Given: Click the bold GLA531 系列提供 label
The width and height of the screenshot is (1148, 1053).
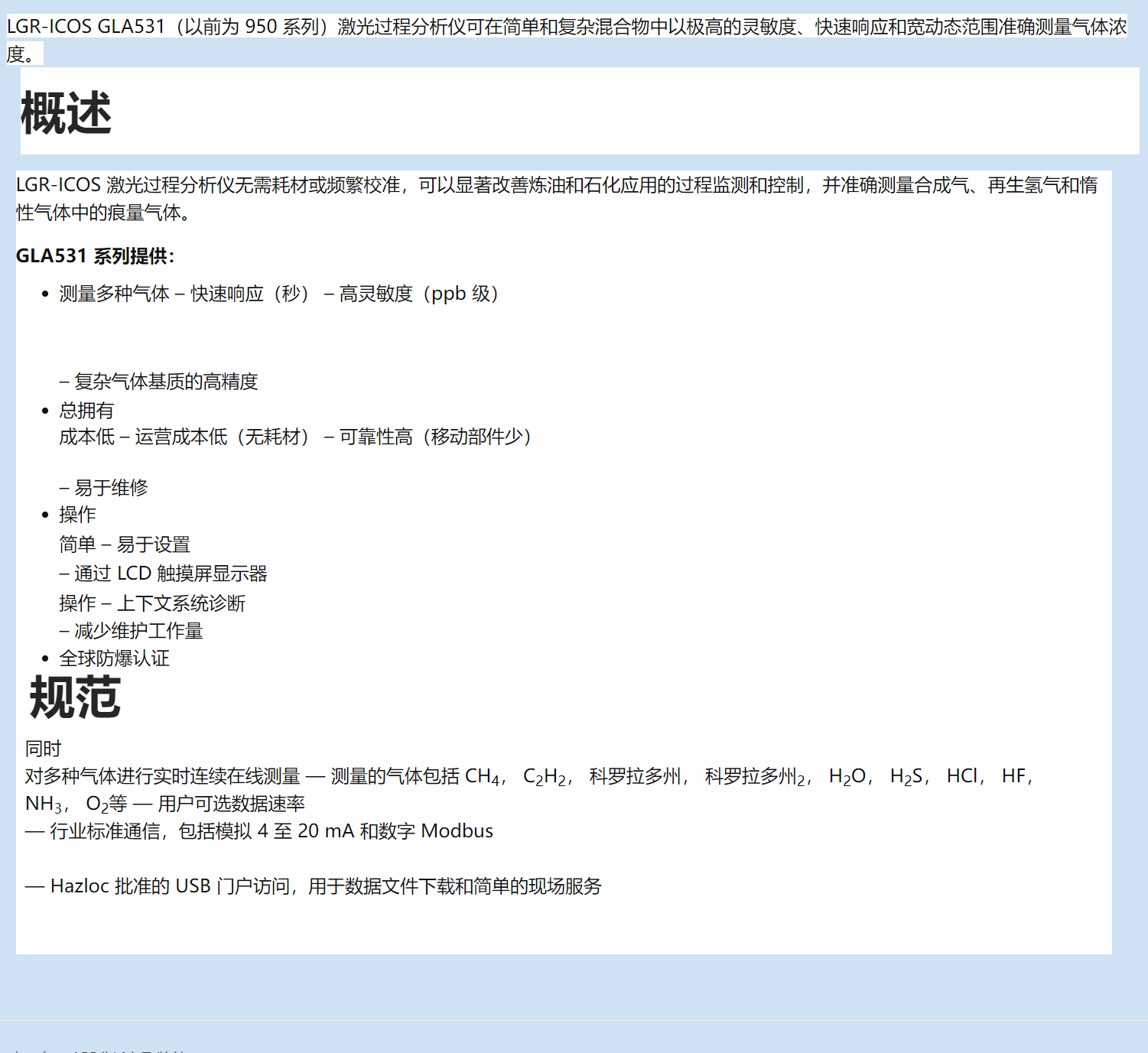Looking at the screenshot, I should click(95, 256).
